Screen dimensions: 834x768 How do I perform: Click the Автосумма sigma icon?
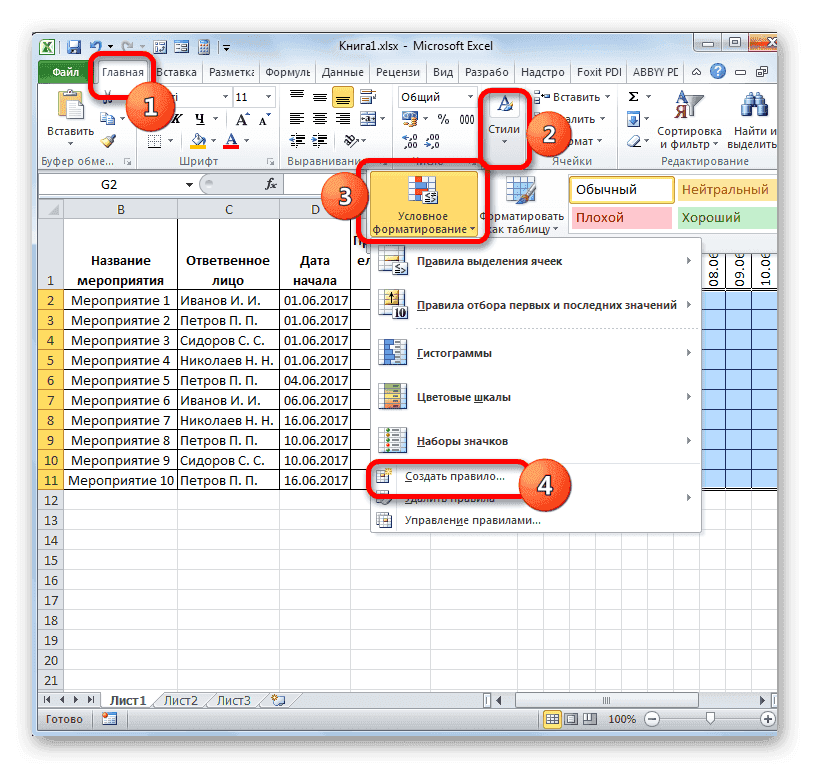pos(634,97)
